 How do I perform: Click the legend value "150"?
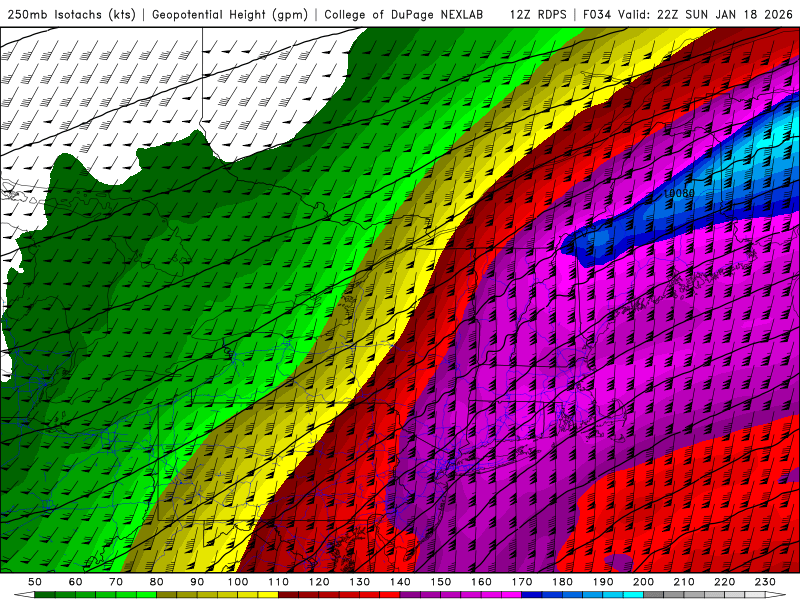440,582
